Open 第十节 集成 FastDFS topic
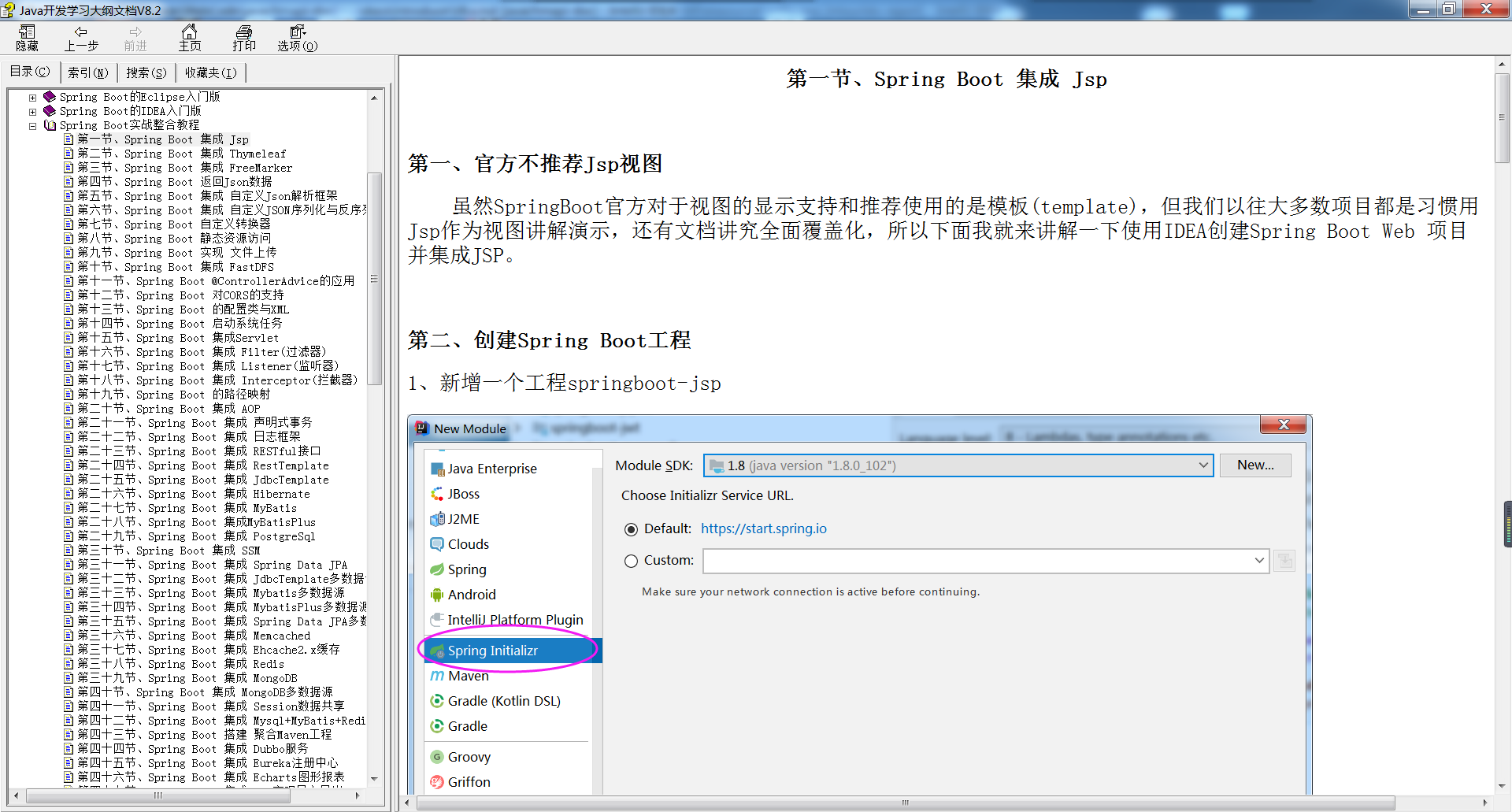The height and width of the screenshot is (812, 1512). [176, 267]
